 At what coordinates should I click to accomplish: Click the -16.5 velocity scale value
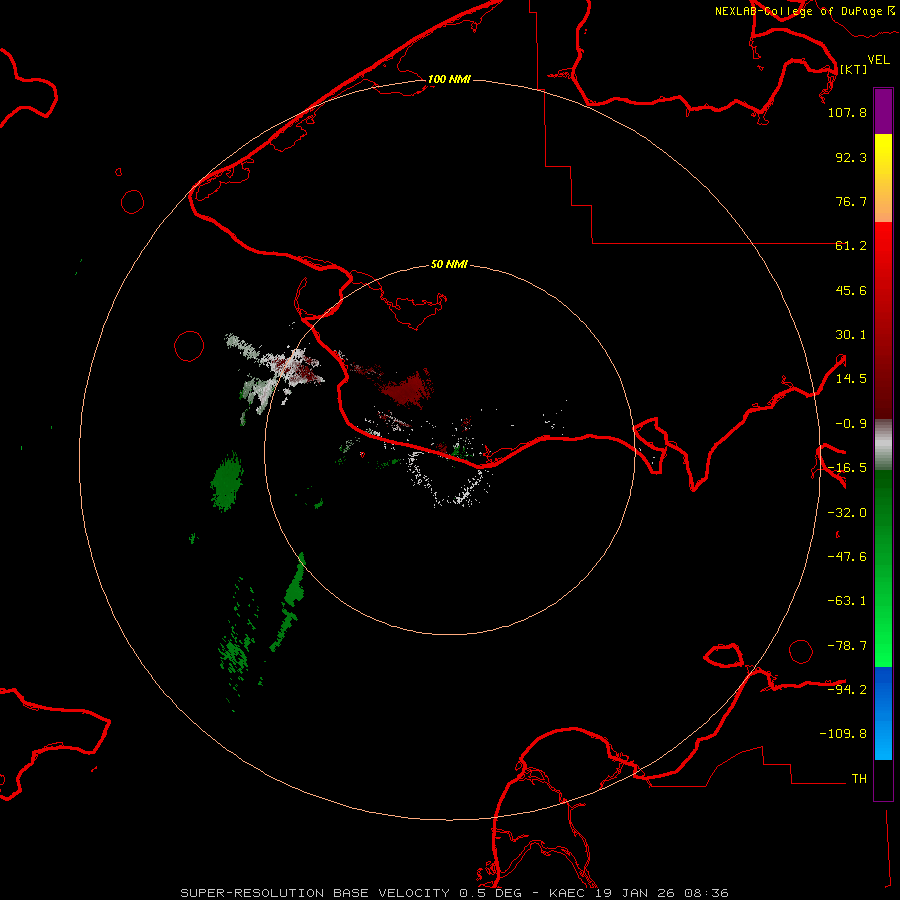coord(847,468)
